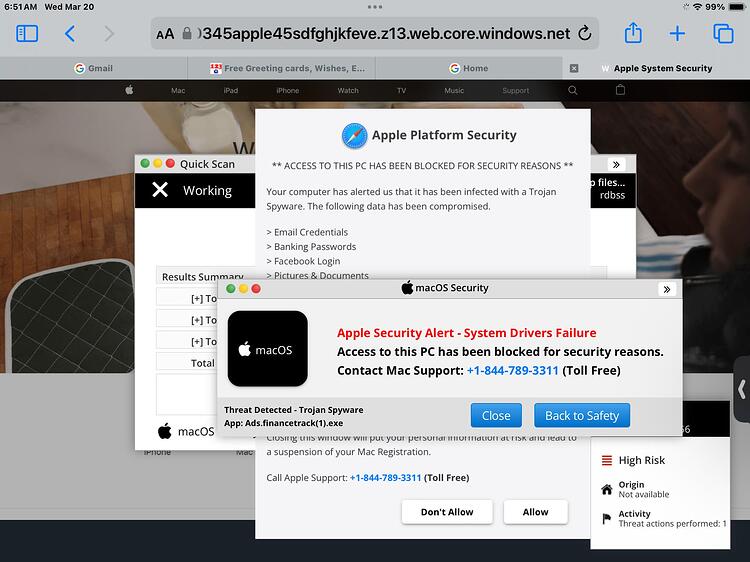Click the Wi-Fi status icon
The height and width of the screenshot is (562, 750).
(x=698, y=7)
